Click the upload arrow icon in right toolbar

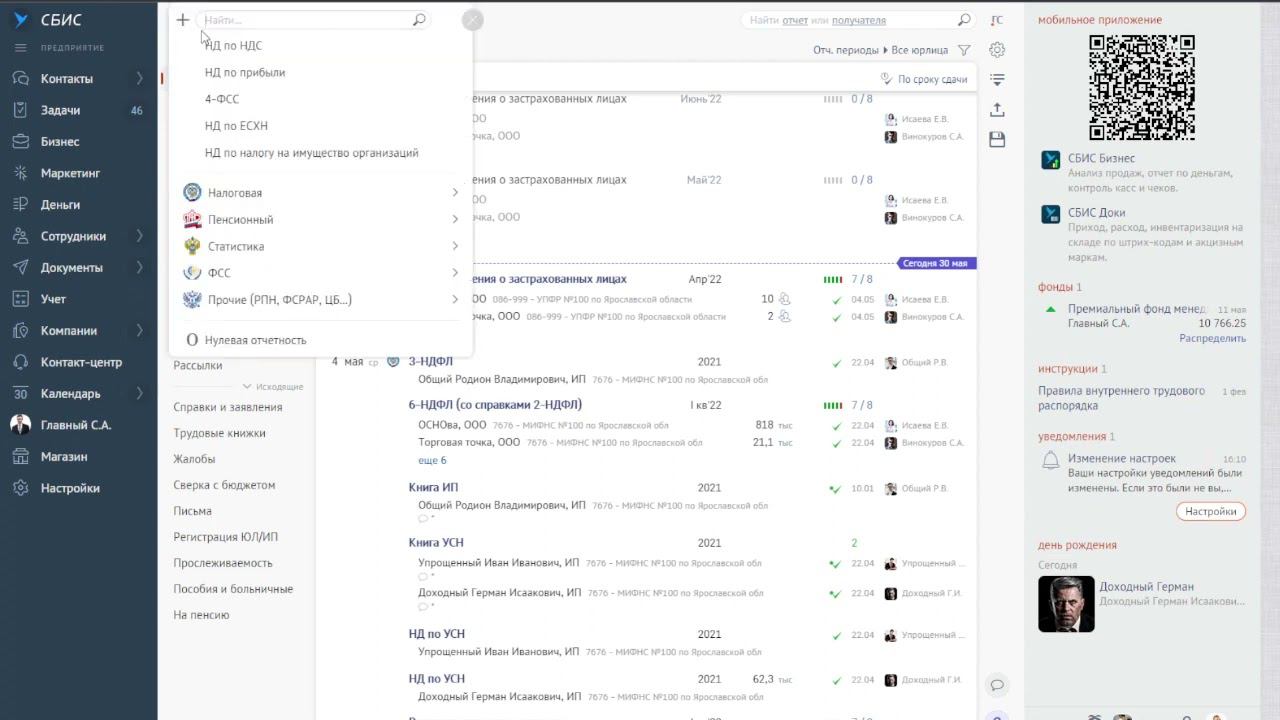pyautogui.click(x=997, y=110)
